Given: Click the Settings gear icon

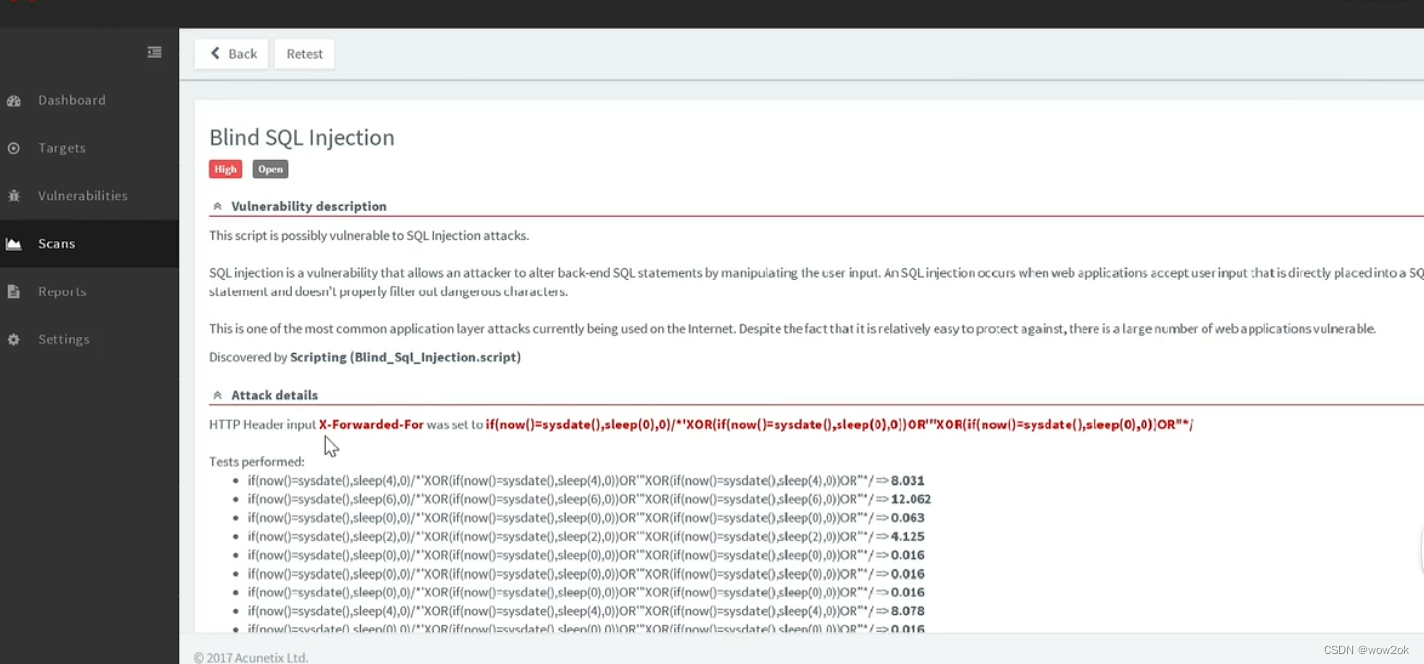Looking at the screenshot, I should point(14,340).
